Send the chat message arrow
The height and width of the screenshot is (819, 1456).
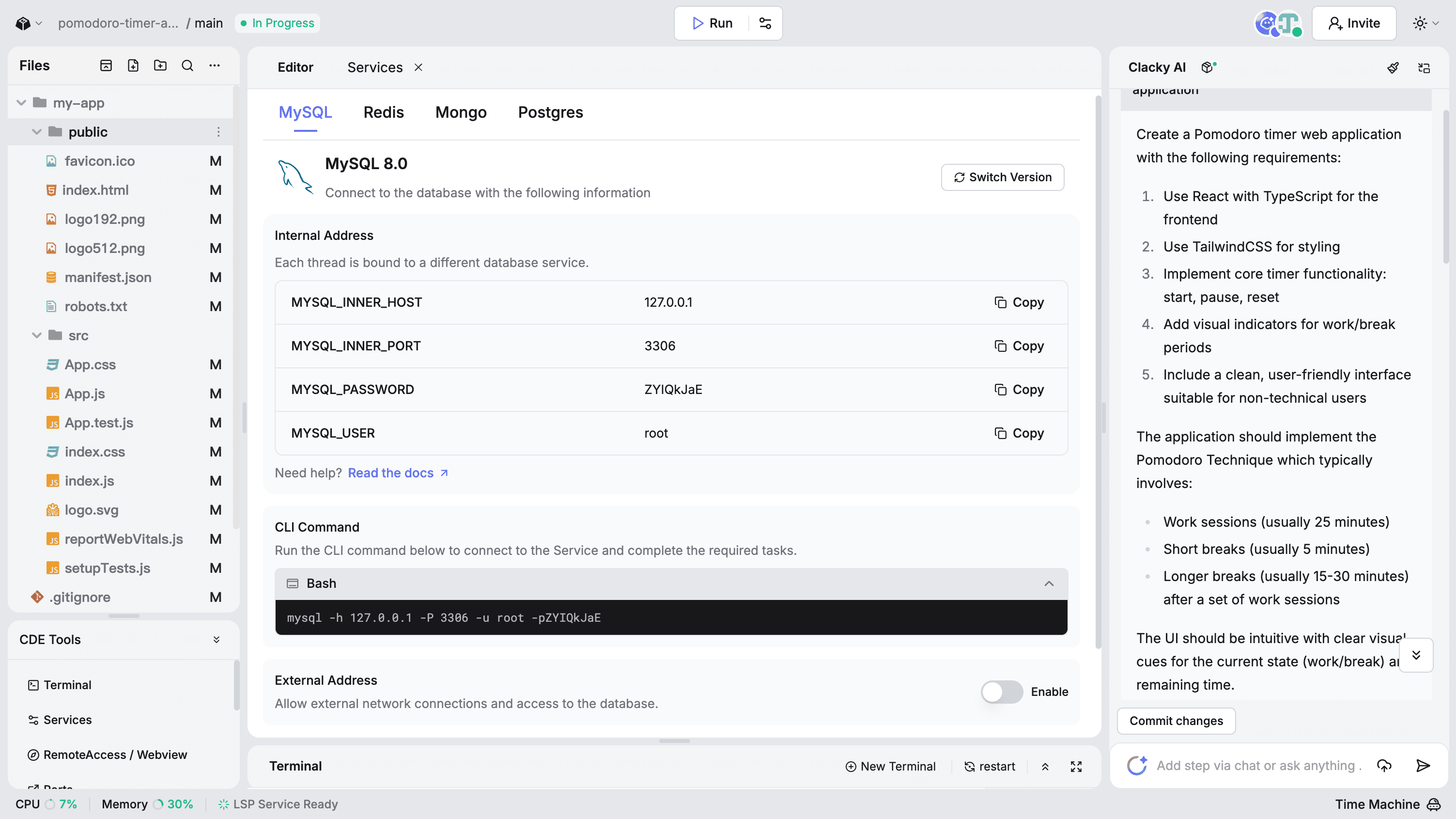(1423, 765)
